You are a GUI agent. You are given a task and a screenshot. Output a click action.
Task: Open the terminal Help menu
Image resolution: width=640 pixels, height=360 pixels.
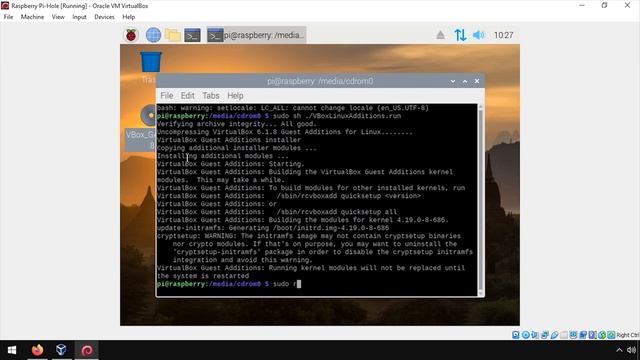tap(235, 96)
